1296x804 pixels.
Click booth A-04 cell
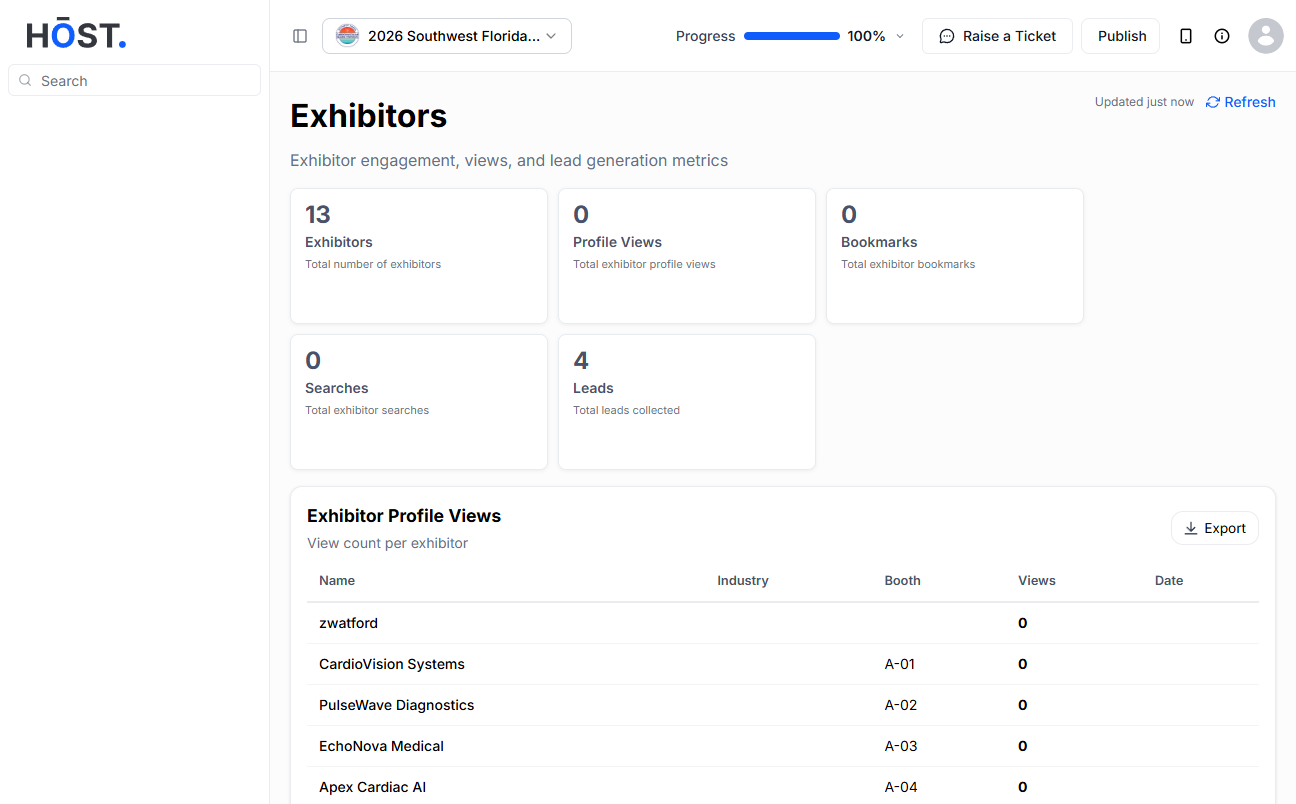(x=901, y=787)
